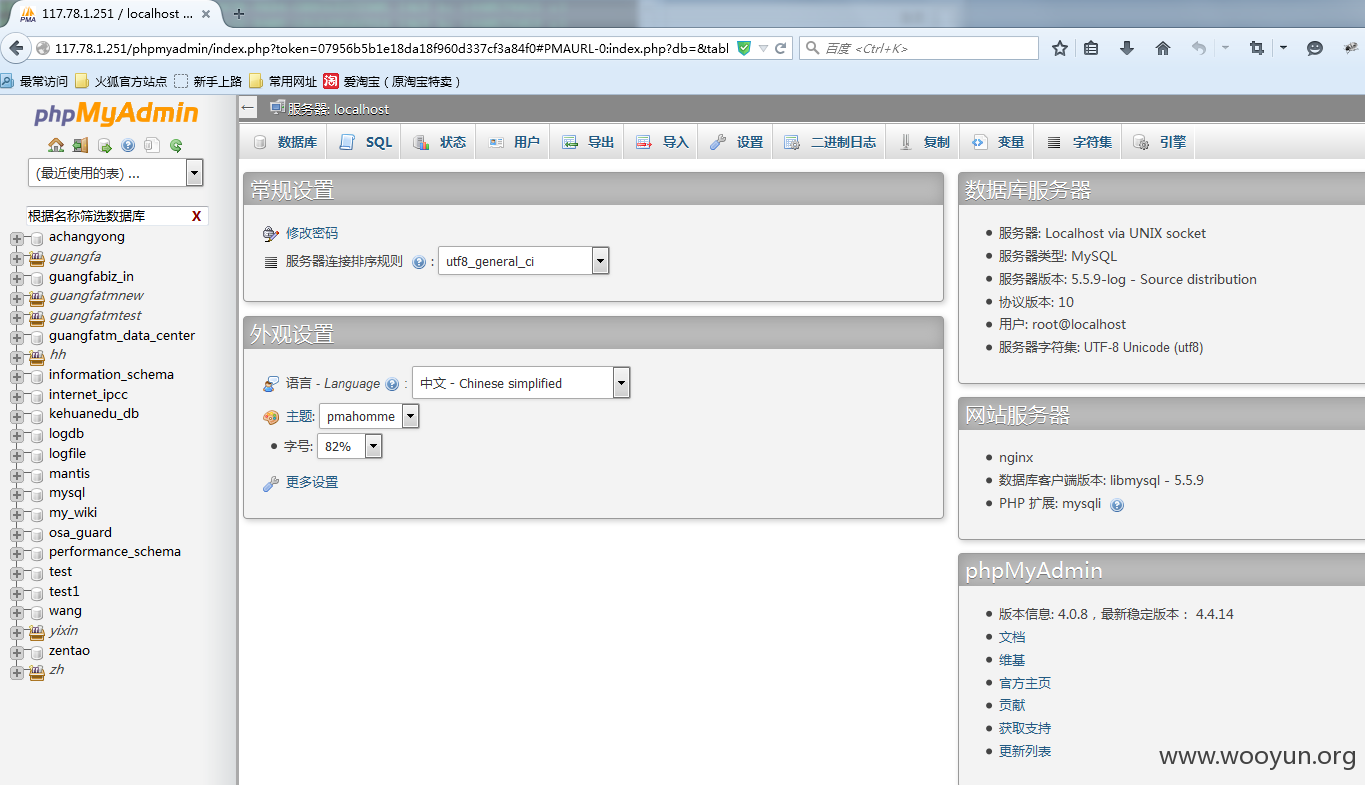Click the 更新列表 link
This screenshot has height=785, width=1365.
point(1025,751)
